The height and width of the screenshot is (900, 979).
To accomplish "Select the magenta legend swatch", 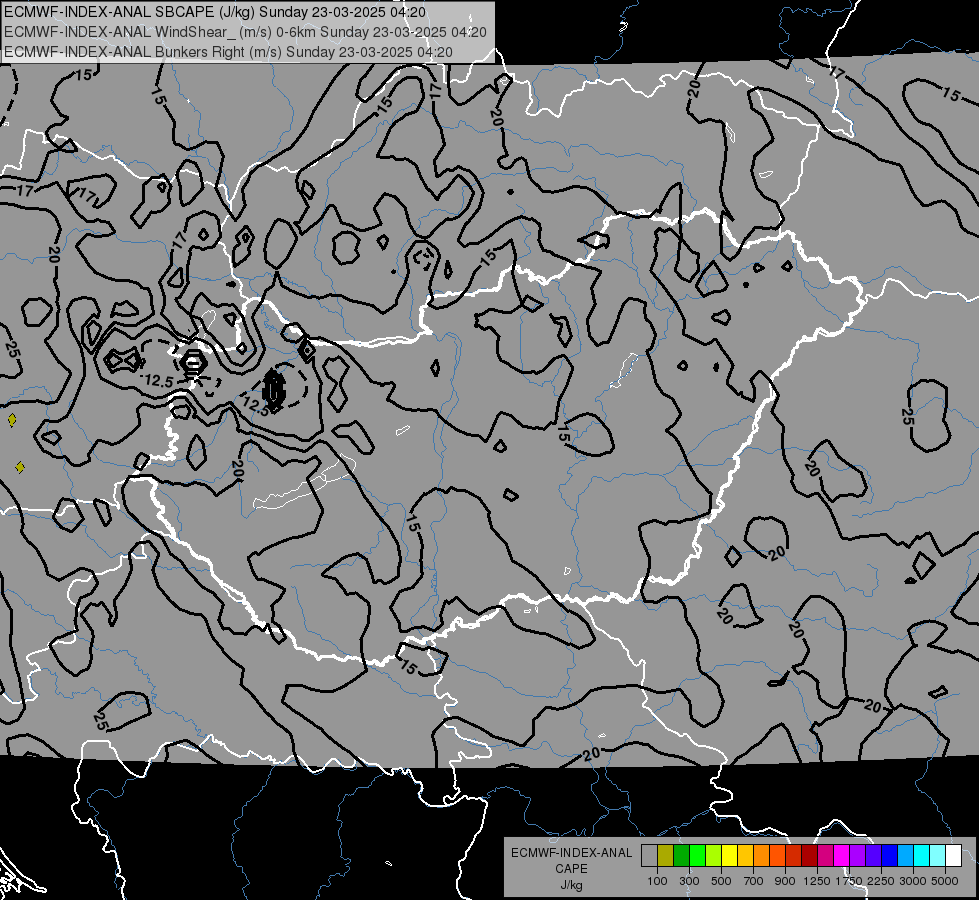I will coord(842,855).
